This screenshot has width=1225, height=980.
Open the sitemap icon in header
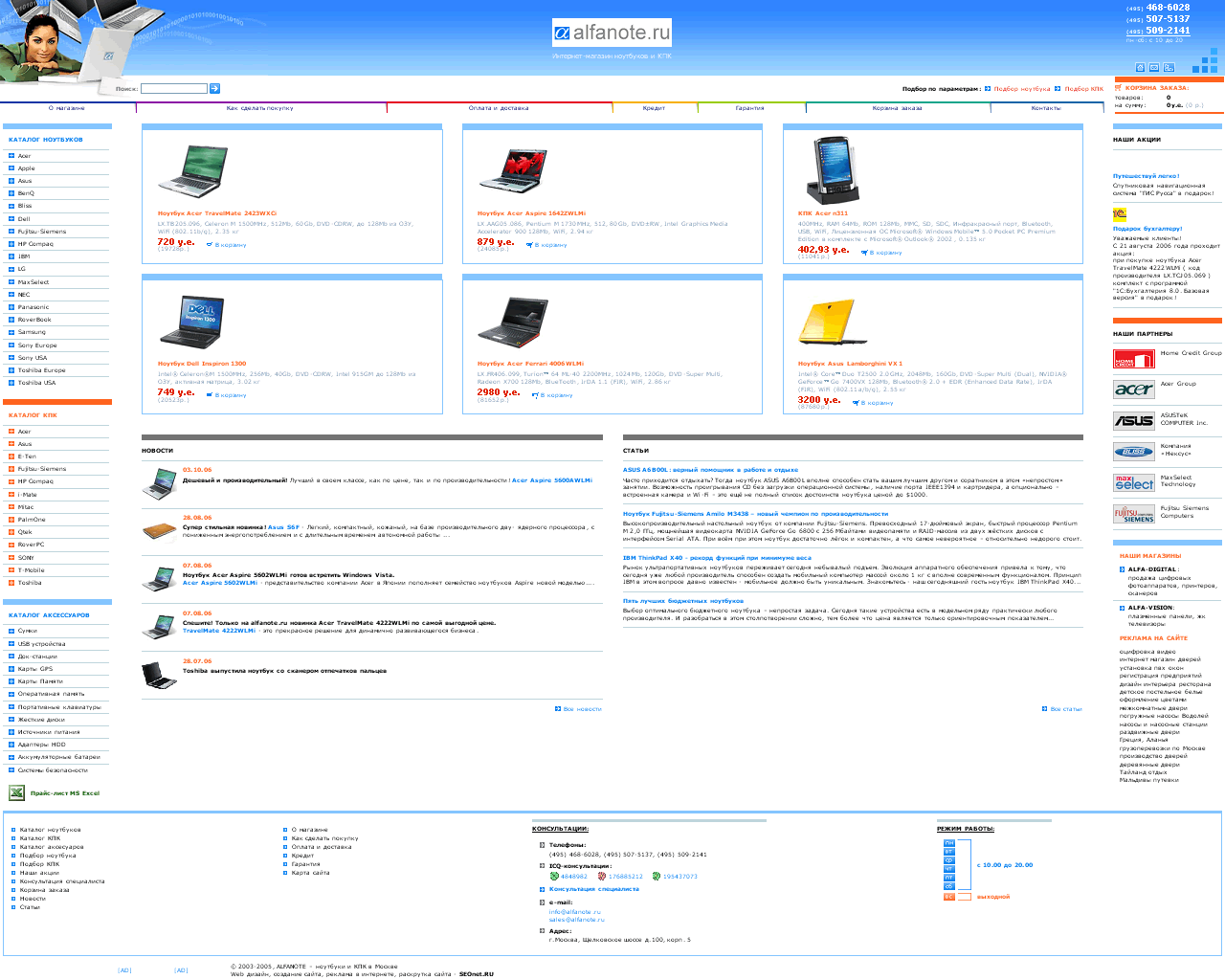(1169, 67)
